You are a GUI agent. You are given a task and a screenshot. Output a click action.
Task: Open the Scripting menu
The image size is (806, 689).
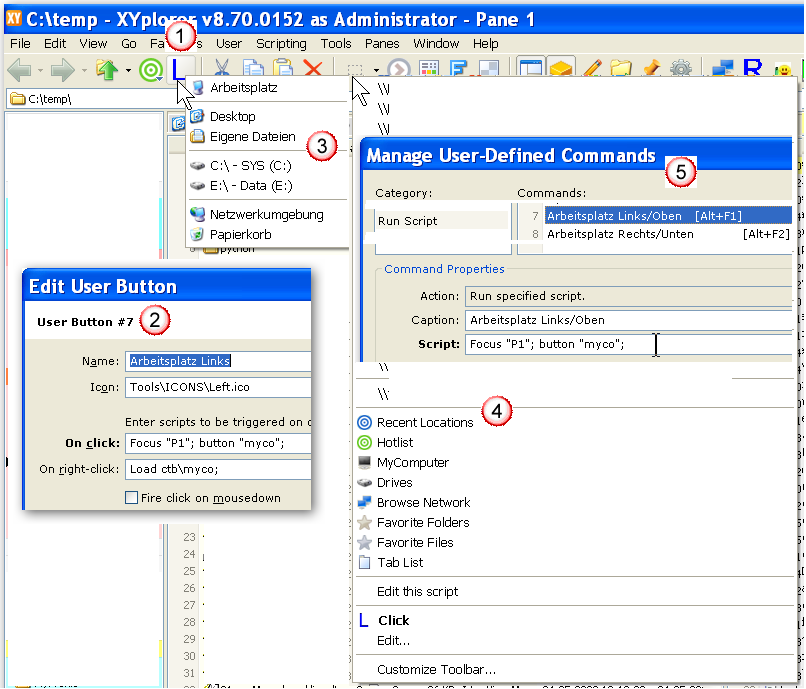[x=281, y=44]
